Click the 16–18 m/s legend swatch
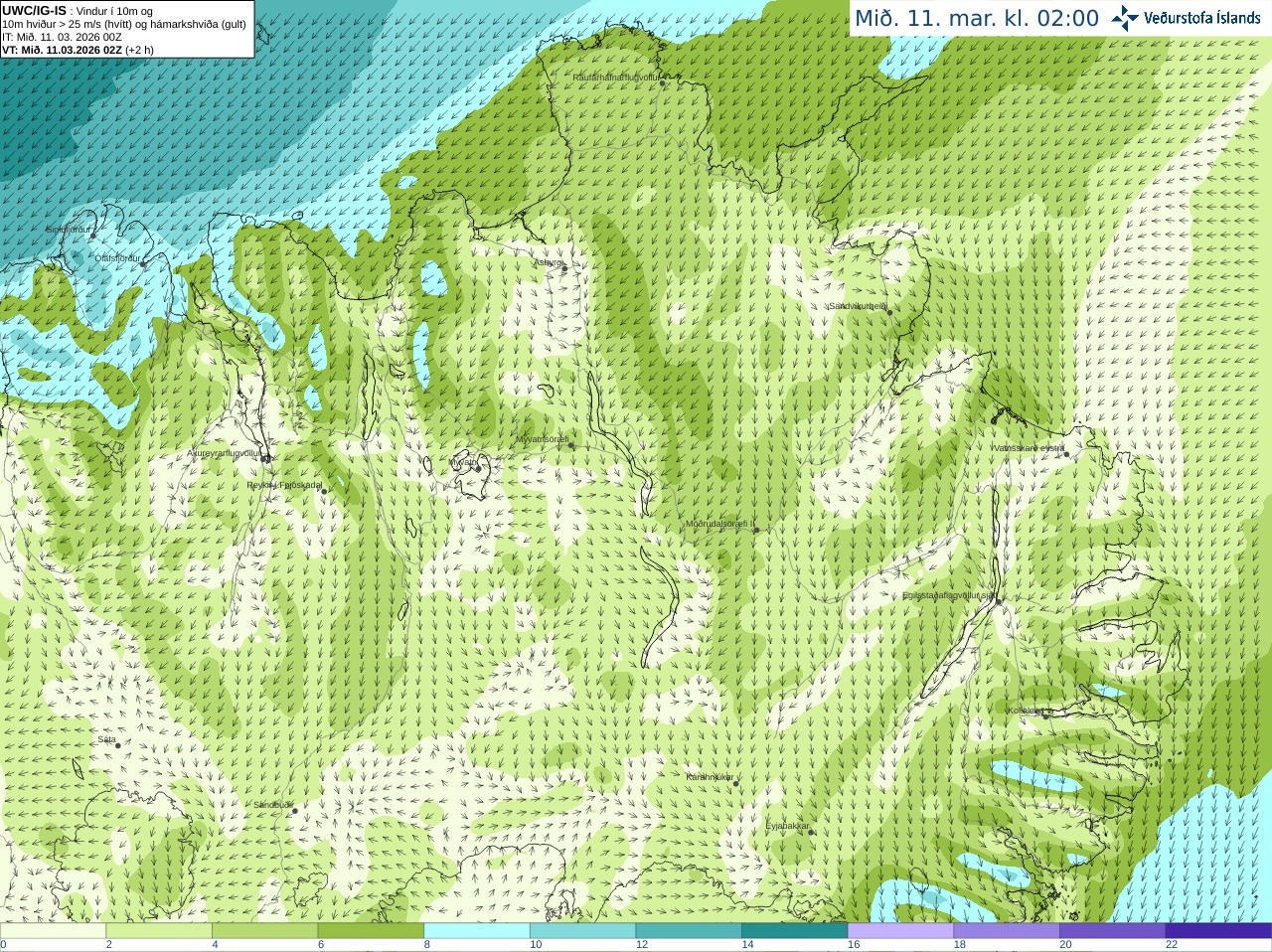 [x=900, y=931]
